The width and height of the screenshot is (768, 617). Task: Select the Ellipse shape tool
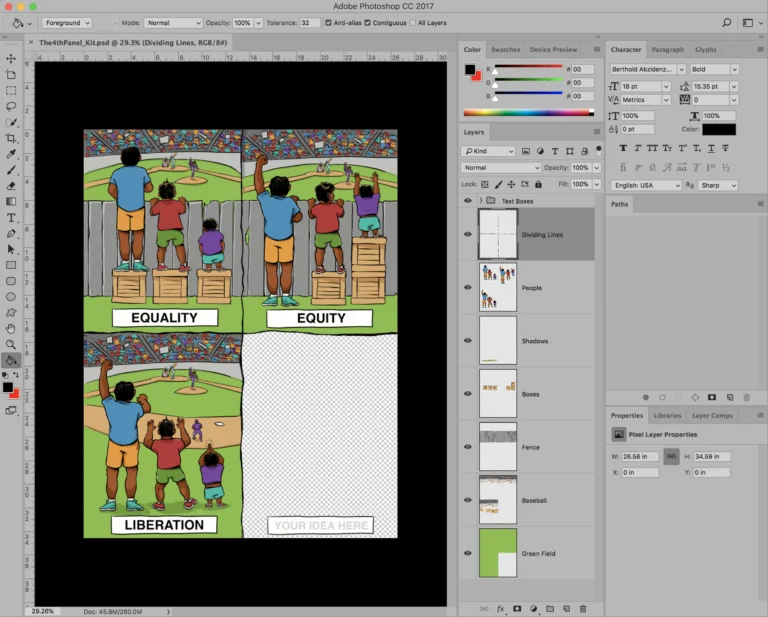(11, 297)
